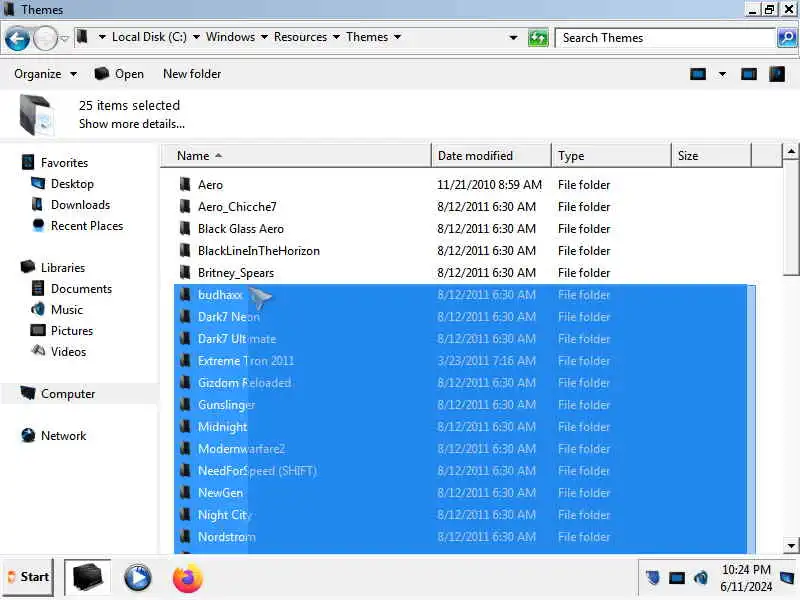The image size is (800, 600).
Task: Click scrollbar down arrow in file list
Action: 791,545
